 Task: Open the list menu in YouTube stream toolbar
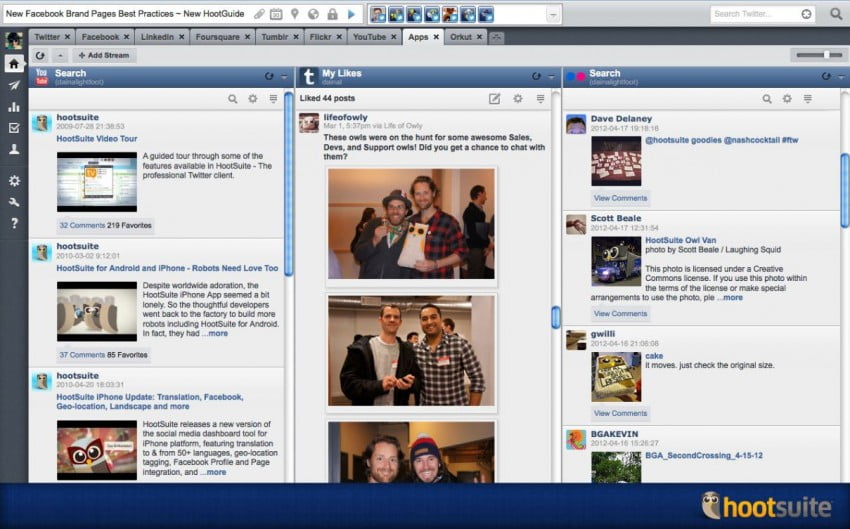[273, 99]
